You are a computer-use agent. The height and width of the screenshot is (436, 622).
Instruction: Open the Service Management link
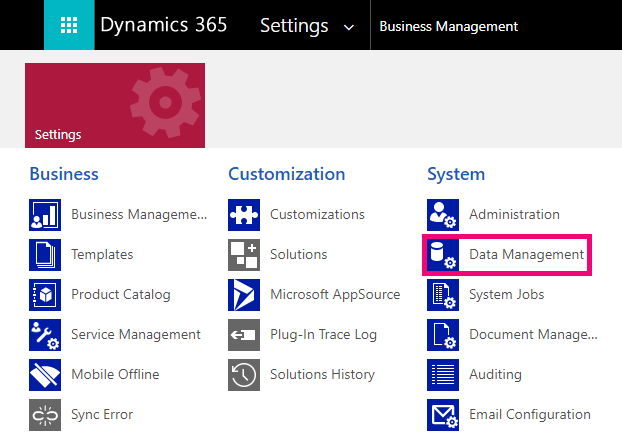(136, 334)
